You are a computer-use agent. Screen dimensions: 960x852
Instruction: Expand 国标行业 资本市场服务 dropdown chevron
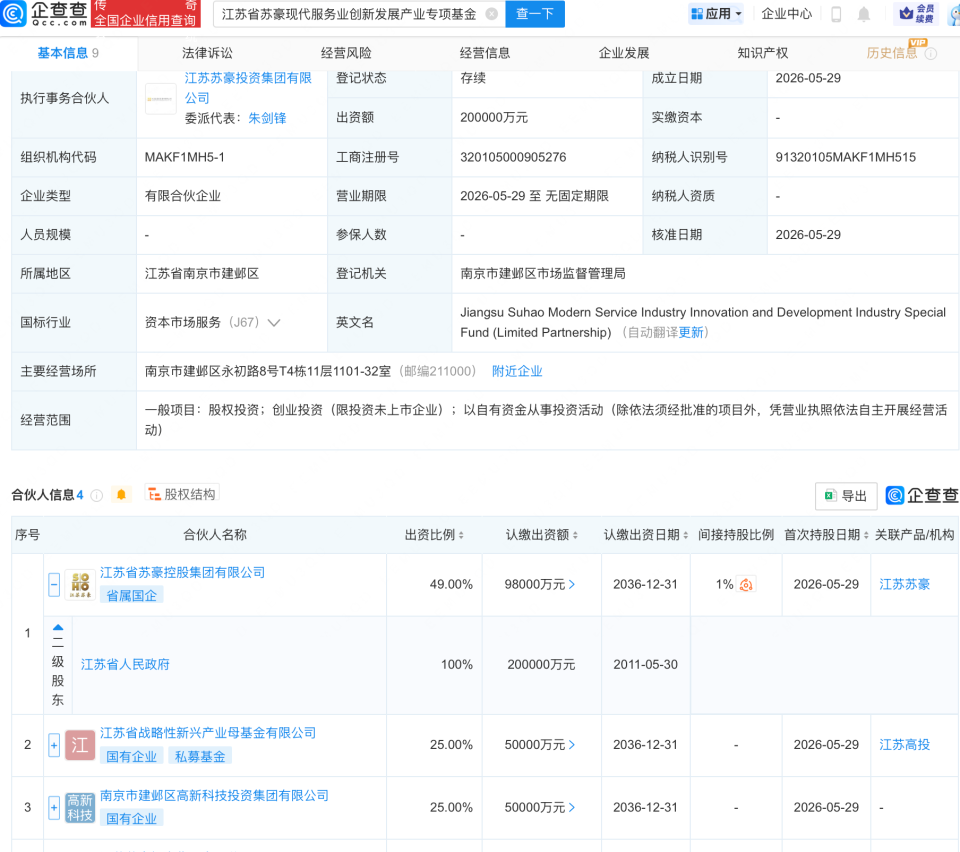click(274, 323)
